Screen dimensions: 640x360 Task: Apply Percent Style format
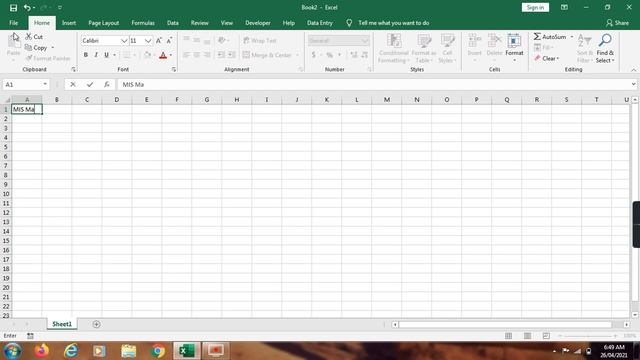329,55
